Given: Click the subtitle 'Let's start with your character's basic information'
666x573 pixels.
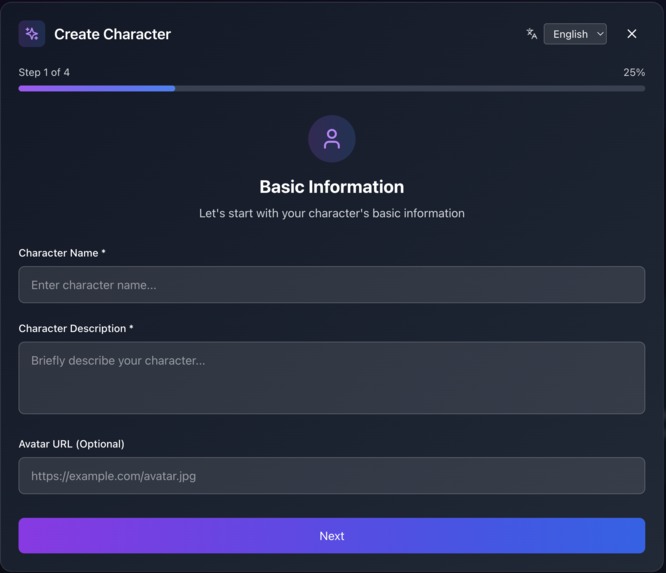Looking at the screenshot, I should [x=332, y=213].
